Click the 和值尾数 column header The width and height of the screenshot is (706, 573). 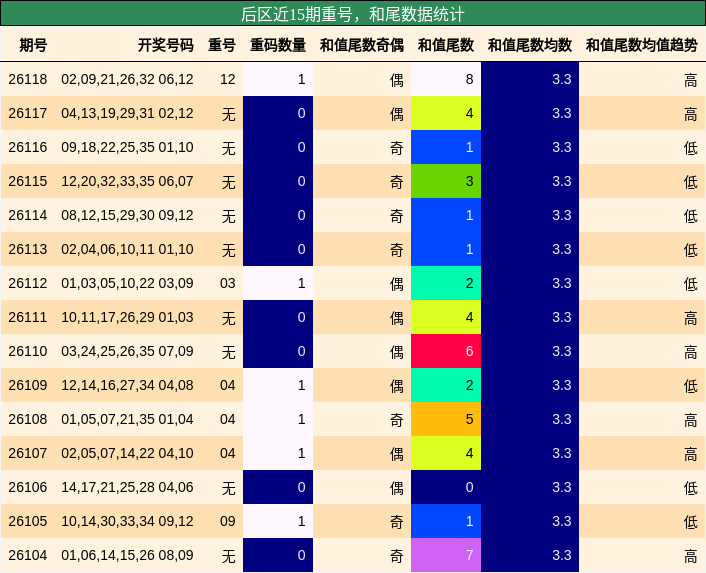tap(446, 45)
